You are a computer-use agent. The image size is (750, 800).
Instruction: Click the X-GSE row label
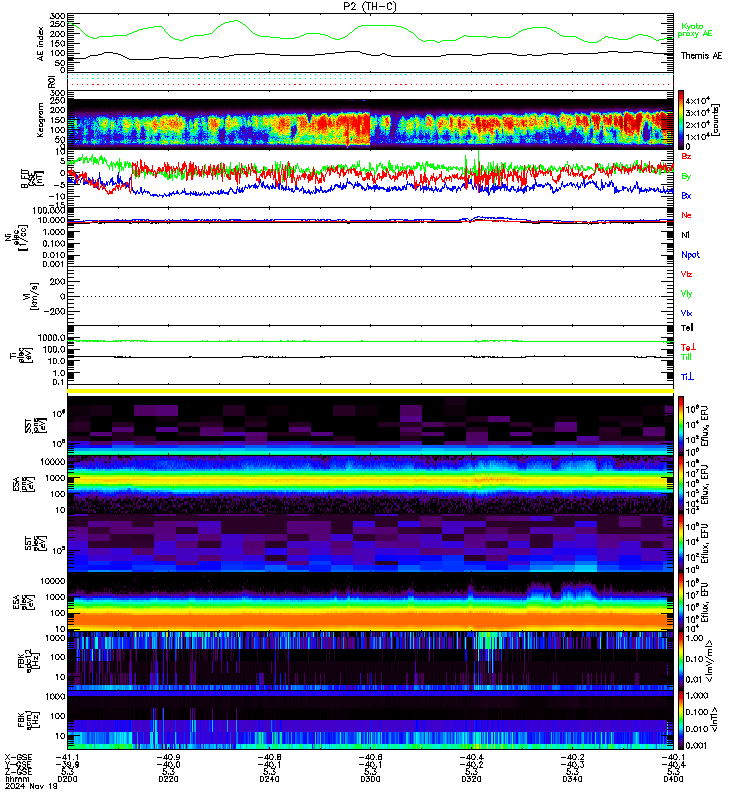(18, 758)
